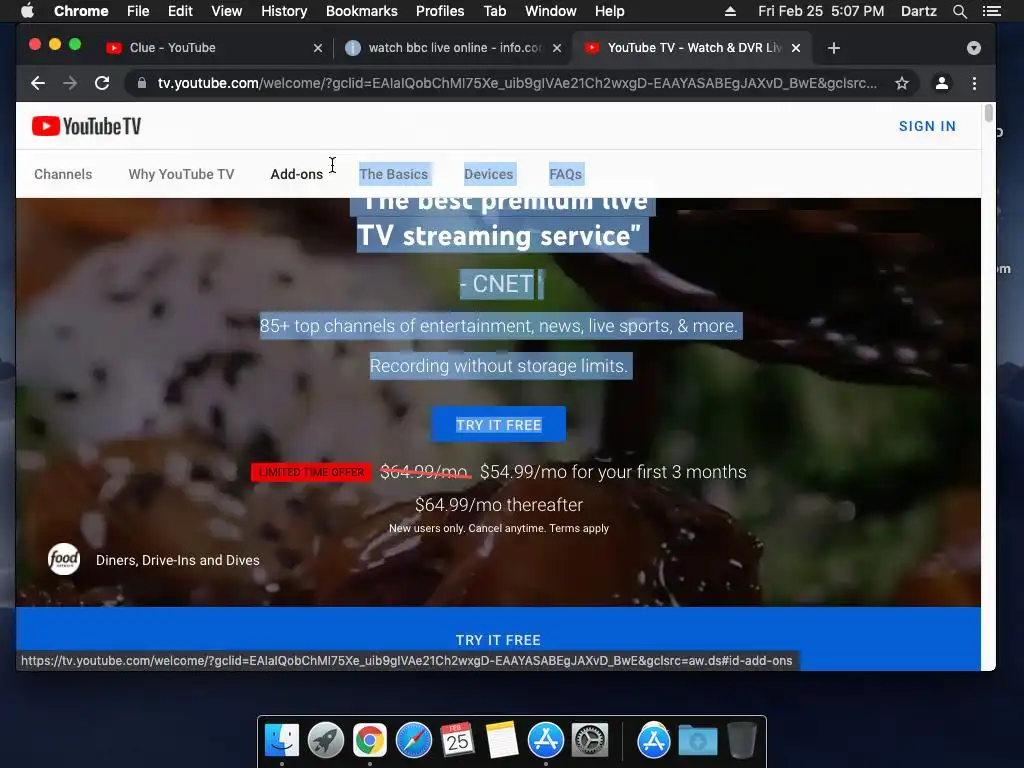Screen dimensions: 1024x768
Task: Jump to the Add-ons section
Action: coord(296,174)
